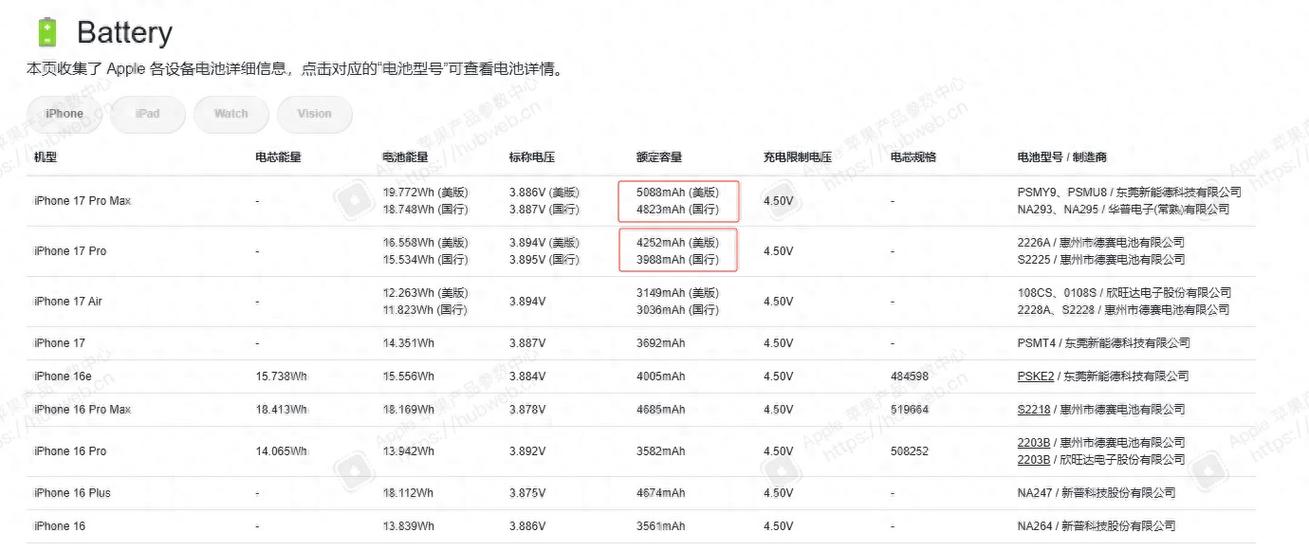This screenshot has height=551, width=1309.
Task: Click the 508252 cell spec value
Action: tap(909, 451)
